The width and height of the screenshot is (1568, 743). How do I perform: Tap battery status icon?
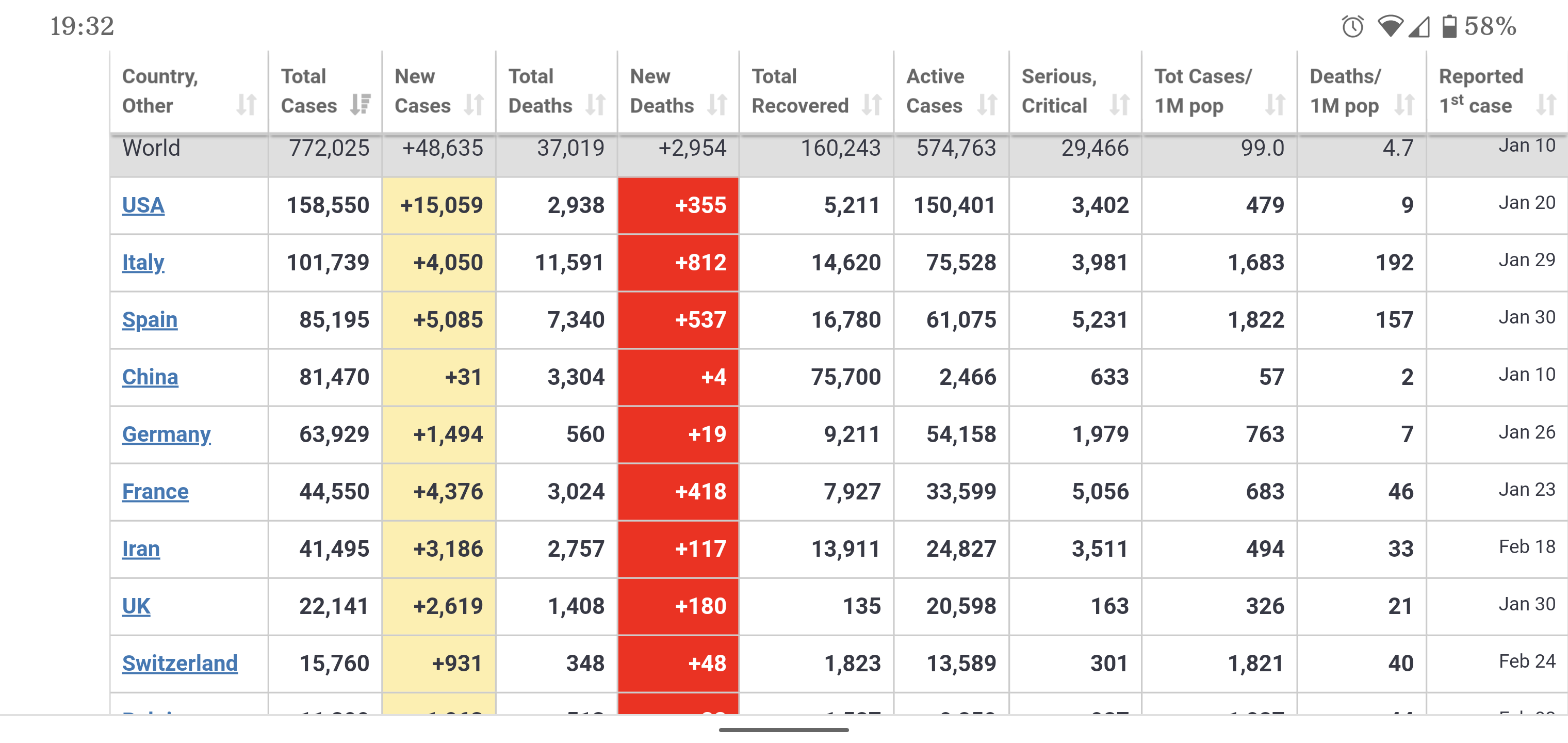pyautogui.click(x=1449, y=26)
